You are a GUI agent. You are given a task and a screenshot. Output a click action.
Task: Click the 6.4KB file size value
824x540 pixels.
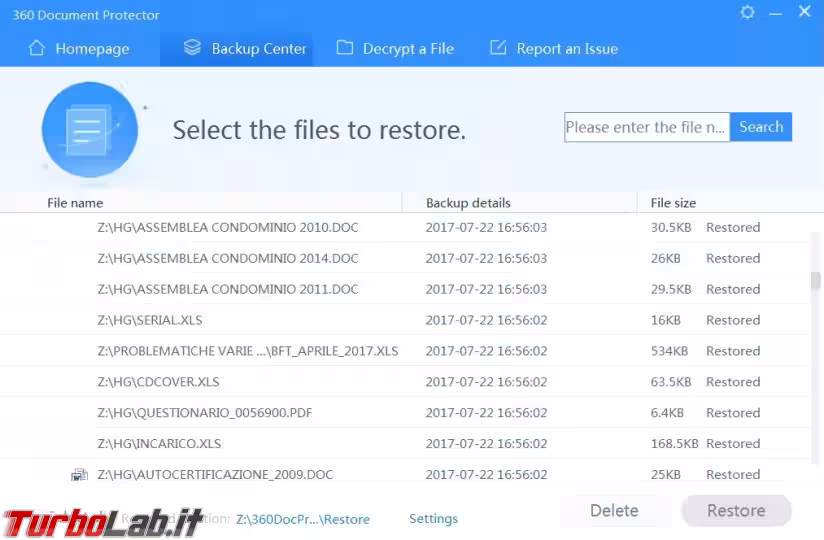coord(667,413)
